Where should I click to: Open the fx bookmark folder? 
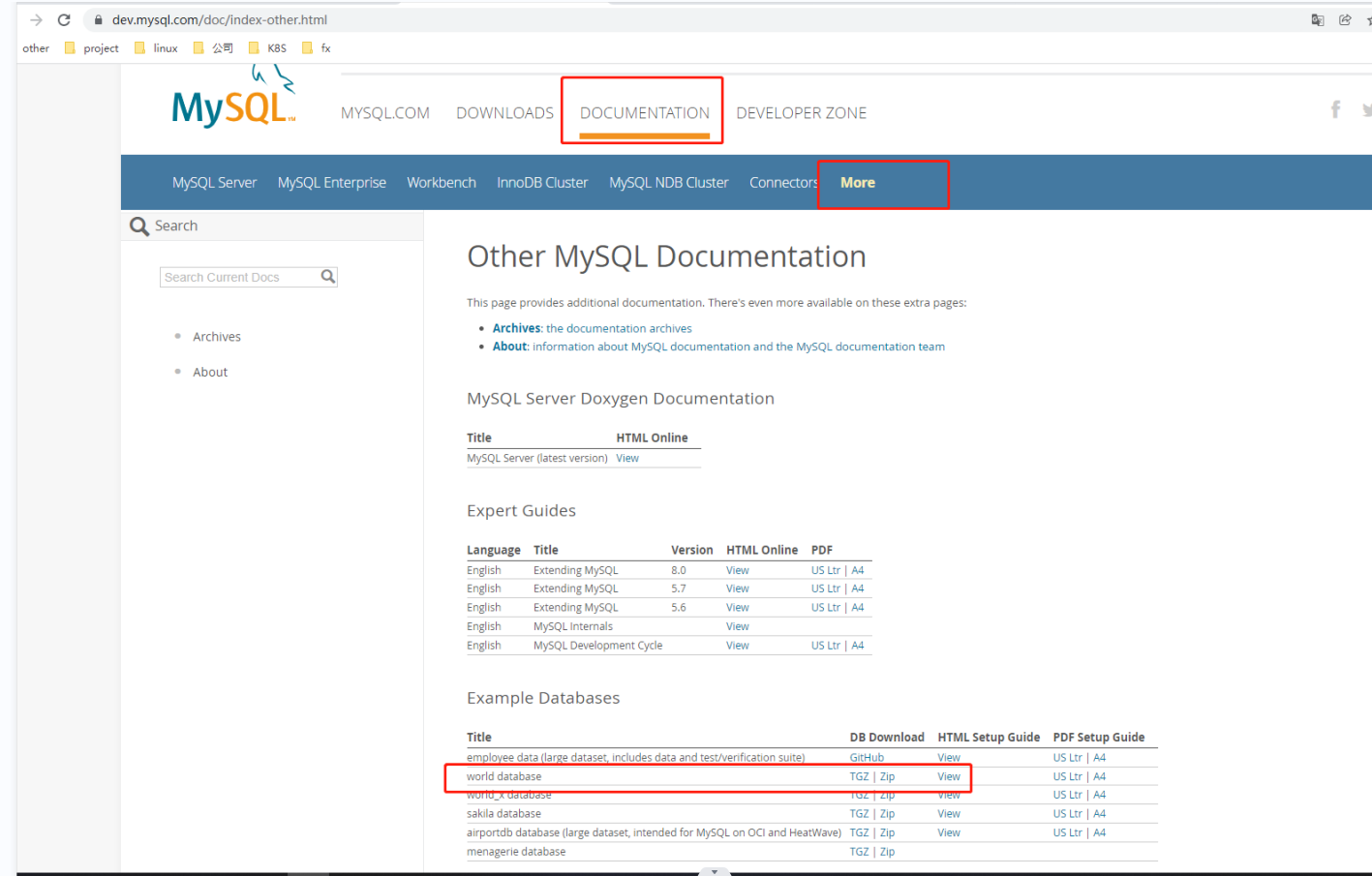coord(317,47)
